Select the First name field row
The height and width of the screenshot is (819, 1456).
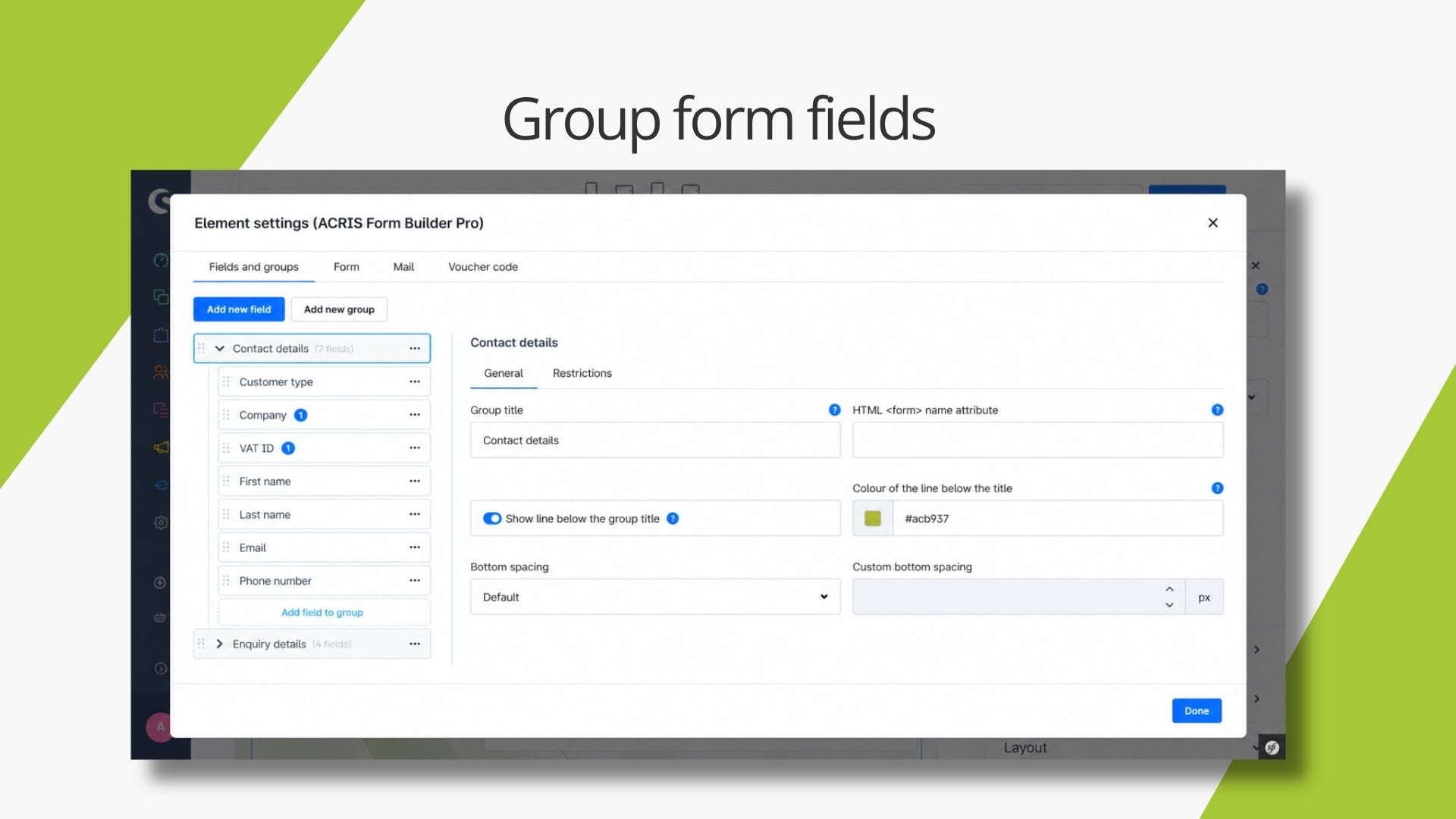coord(325,482)
